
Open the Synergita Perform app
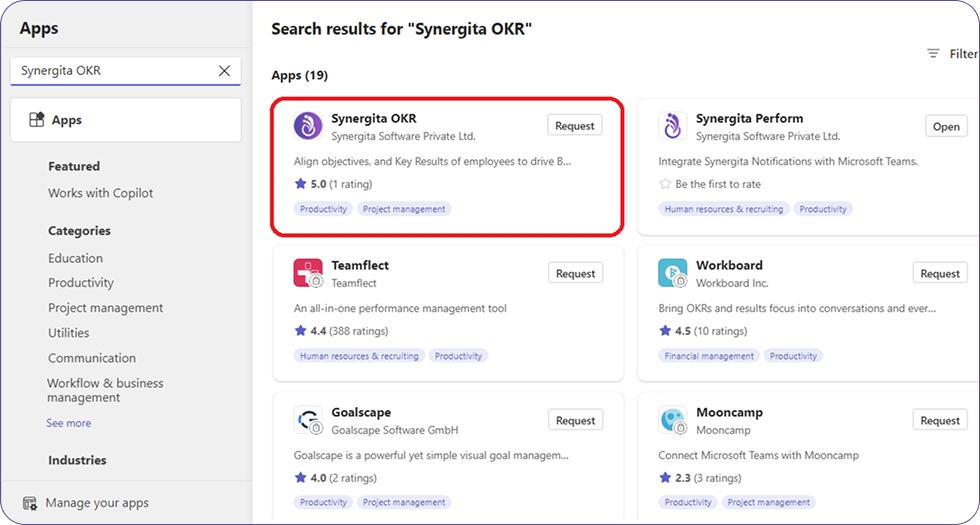[946, 126]
